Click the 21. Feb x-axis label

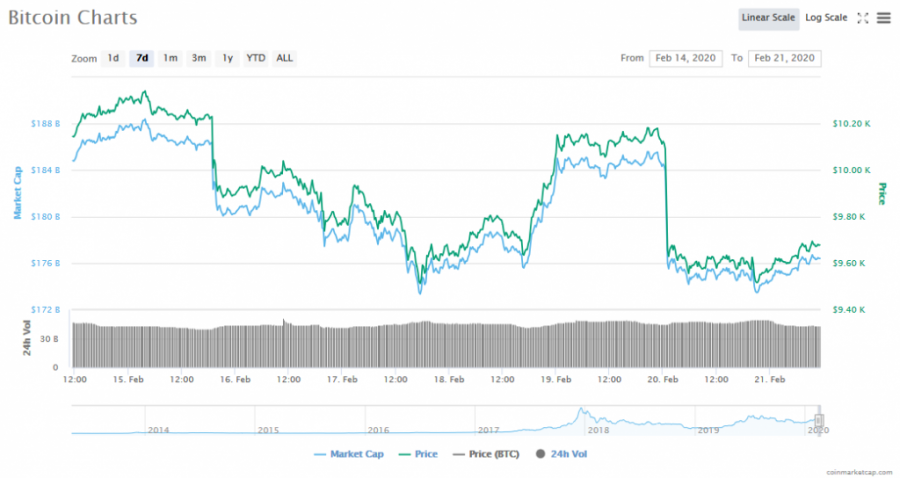click(x=770, y=379)
